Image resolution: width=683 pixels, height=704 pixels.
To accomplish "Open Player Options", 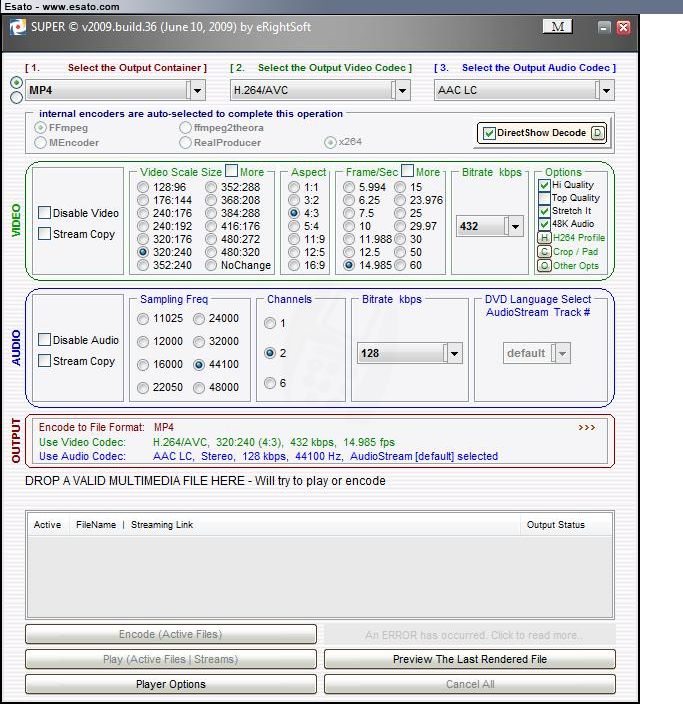I will [x=171, y=684].
